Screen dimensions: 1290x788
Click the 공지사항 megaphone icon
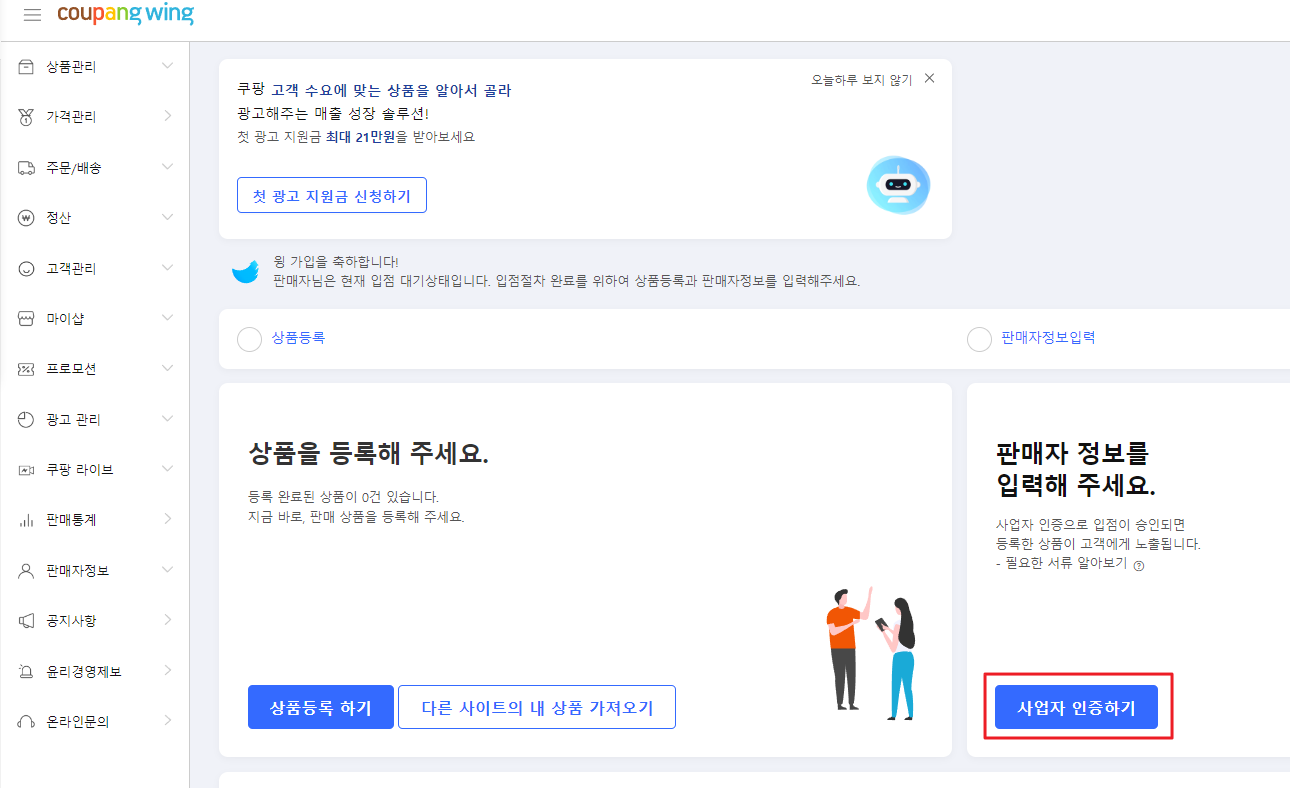[x=27, y=620]
